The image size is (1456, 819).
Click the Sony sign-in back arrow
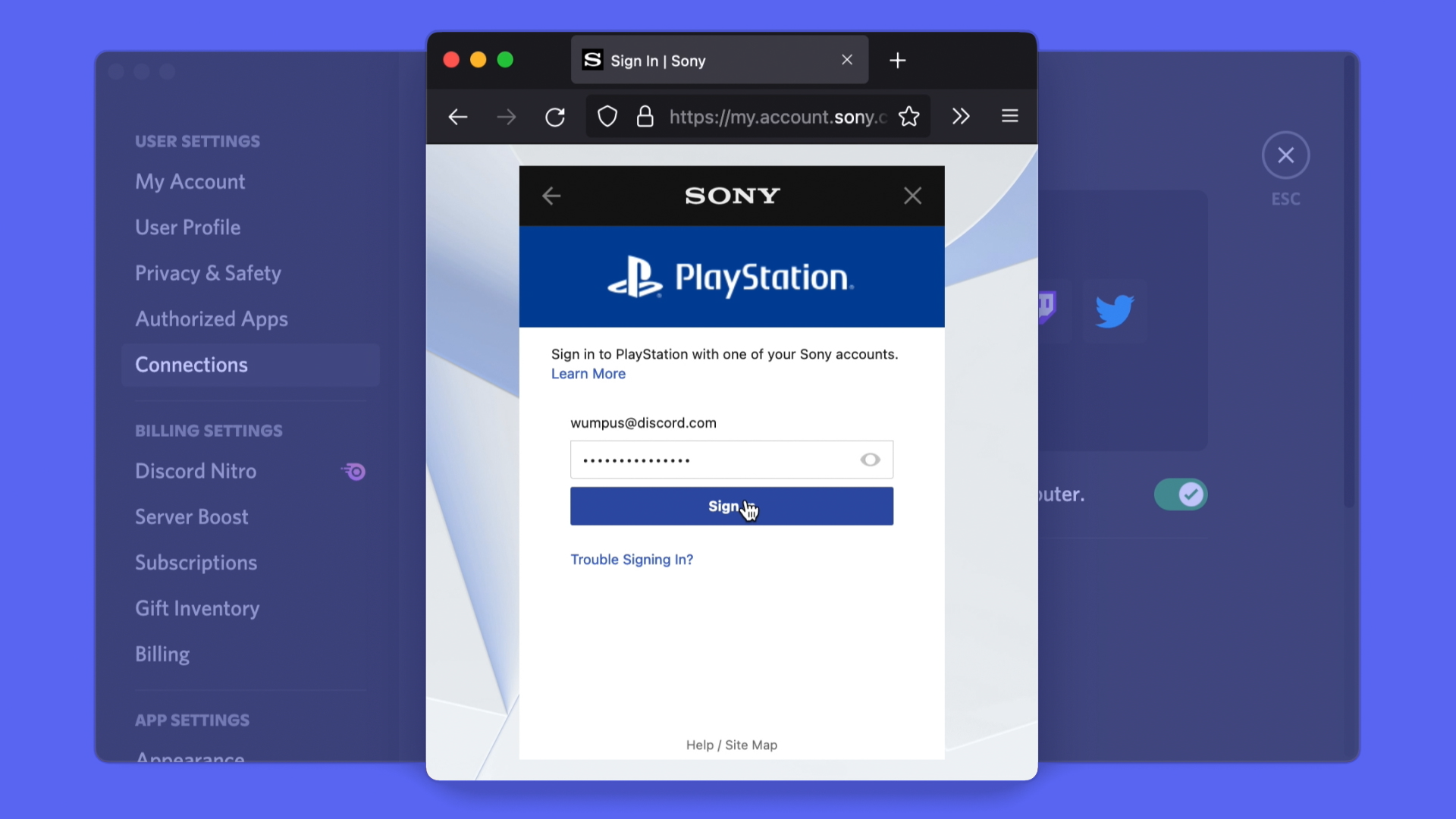point(552,195)
